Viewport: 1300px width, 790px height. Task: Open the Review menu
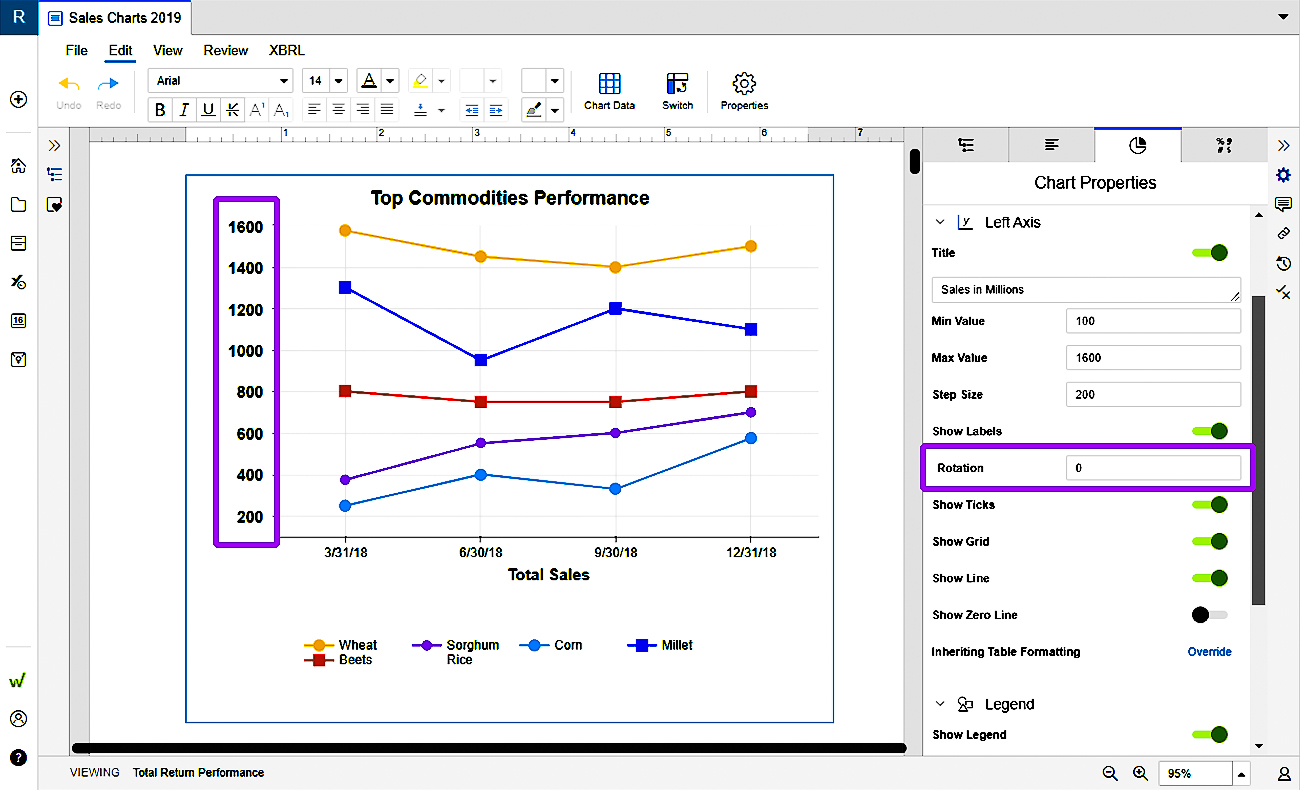pyautogui.click(x=225, y=50)
